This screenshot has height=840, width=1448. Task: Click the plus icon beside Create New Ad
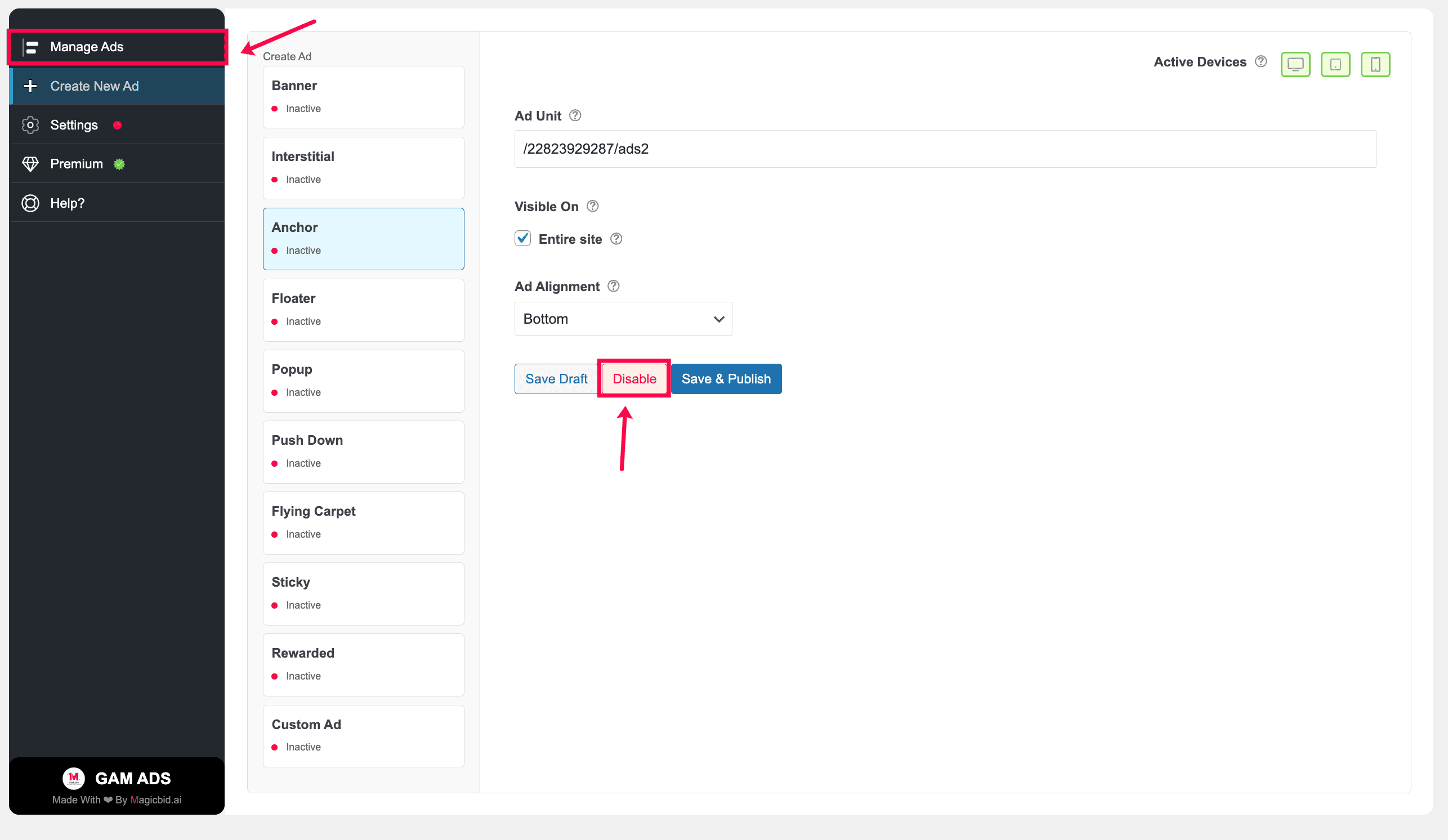click(30, 86)
